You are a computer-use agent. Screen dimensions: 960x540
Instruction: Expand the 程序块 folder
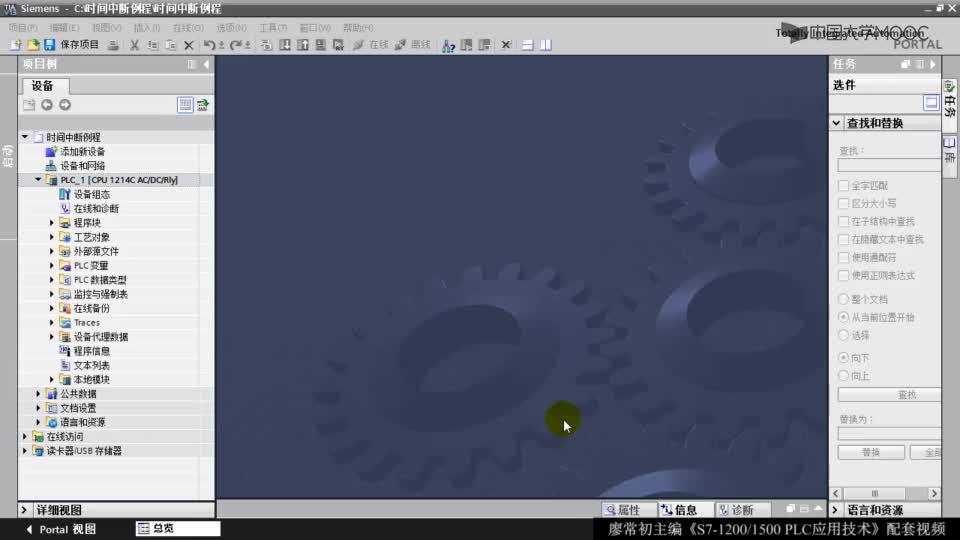(x=52, y=223)
